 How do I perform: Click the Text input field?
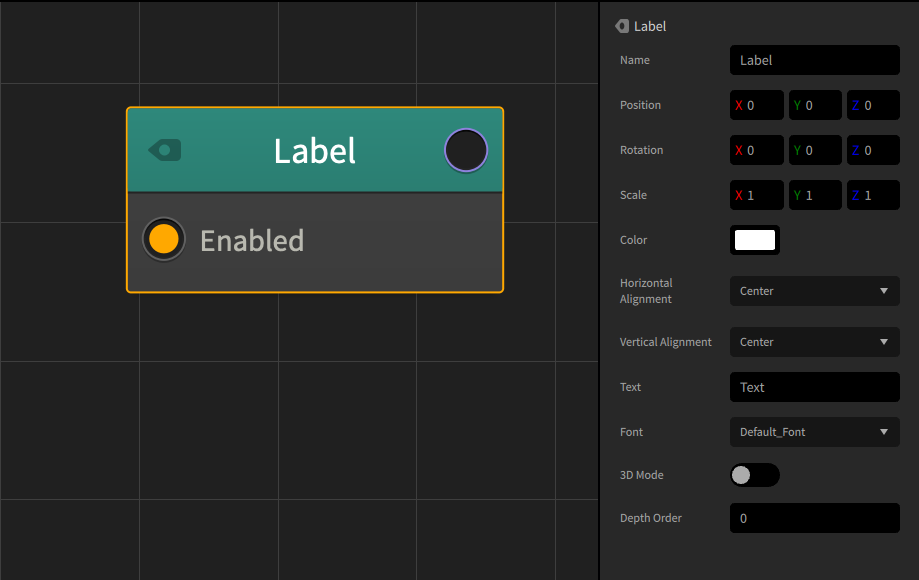click(814, 387)
